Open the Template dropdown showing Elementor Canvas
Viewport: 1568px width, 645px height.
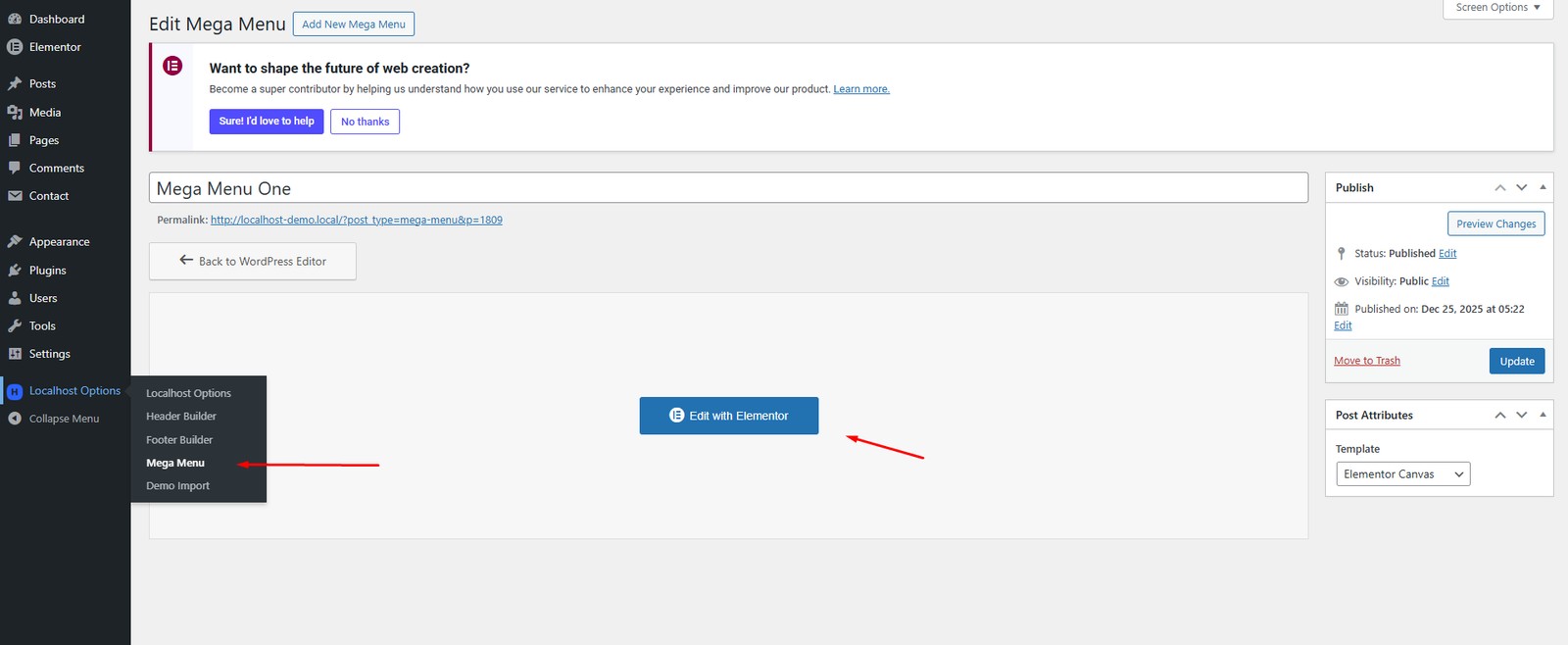pos(1402,474)
